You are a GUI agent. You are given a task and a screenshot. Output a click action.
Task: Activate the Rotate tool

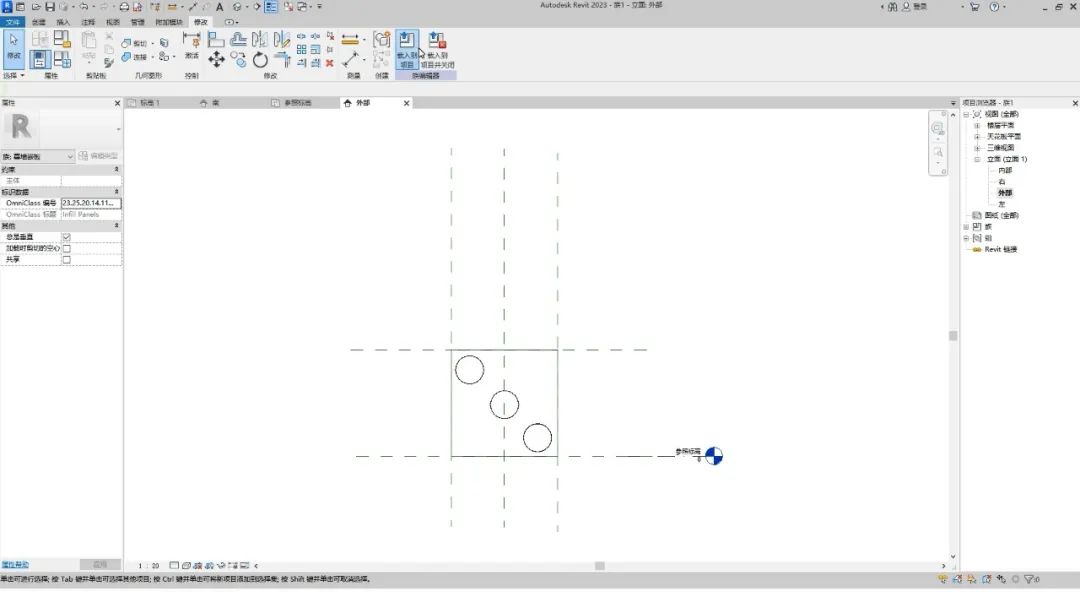(260, 60)
